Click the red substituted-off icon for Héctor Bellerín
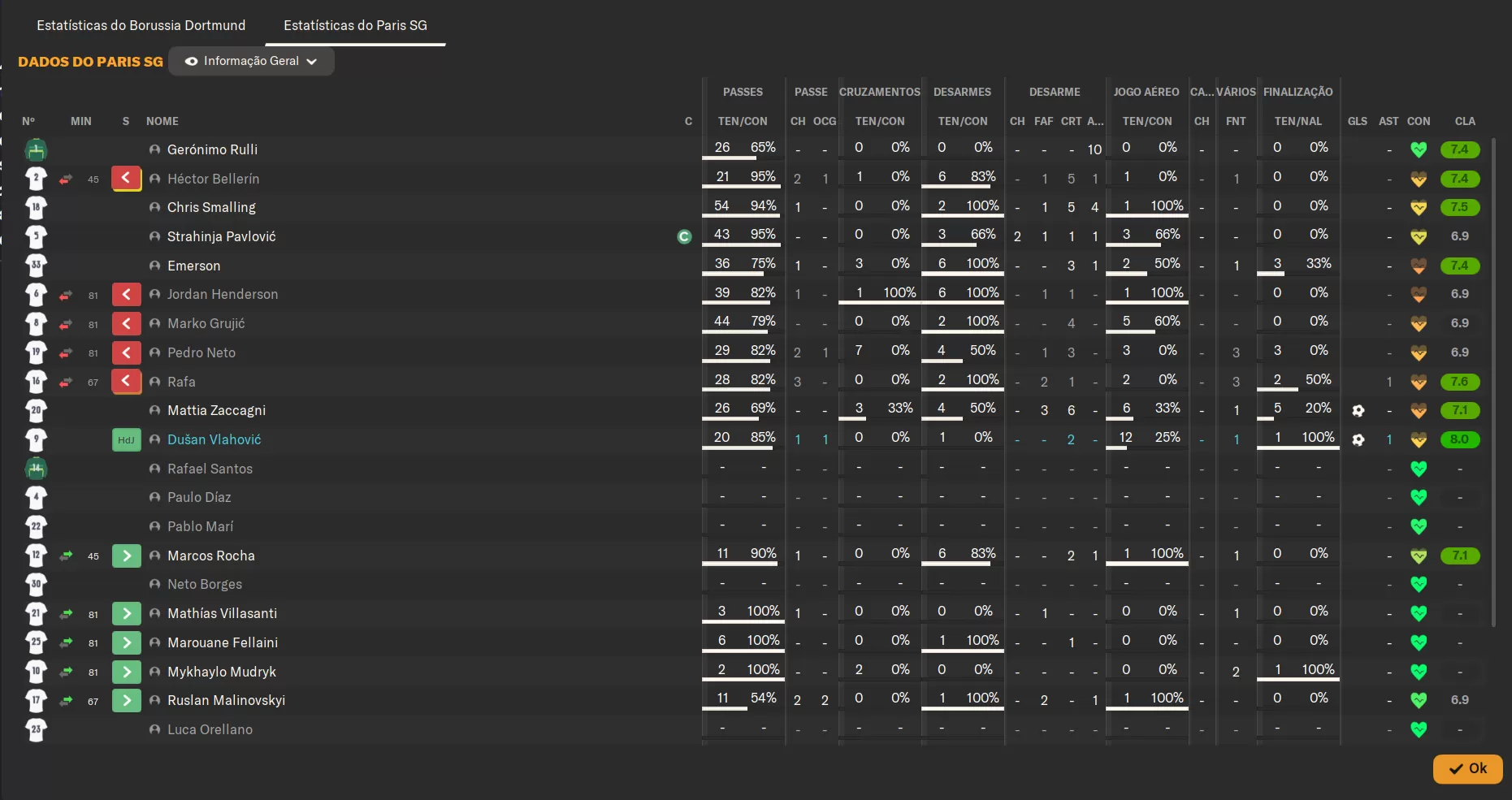Viewport: 1512px width, 800px height. (x=126, y=178)
